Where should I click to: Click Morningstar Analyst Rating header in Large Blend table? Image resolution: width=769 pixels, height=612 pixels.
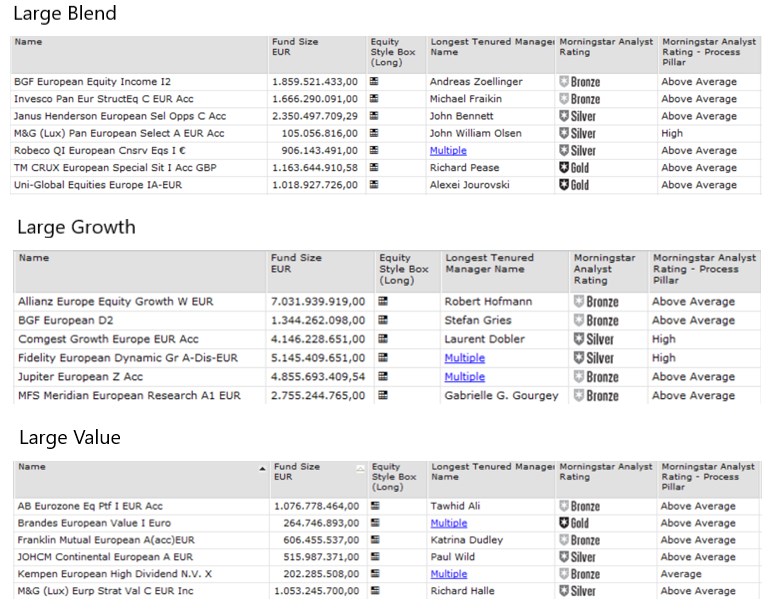click(604, 47)
